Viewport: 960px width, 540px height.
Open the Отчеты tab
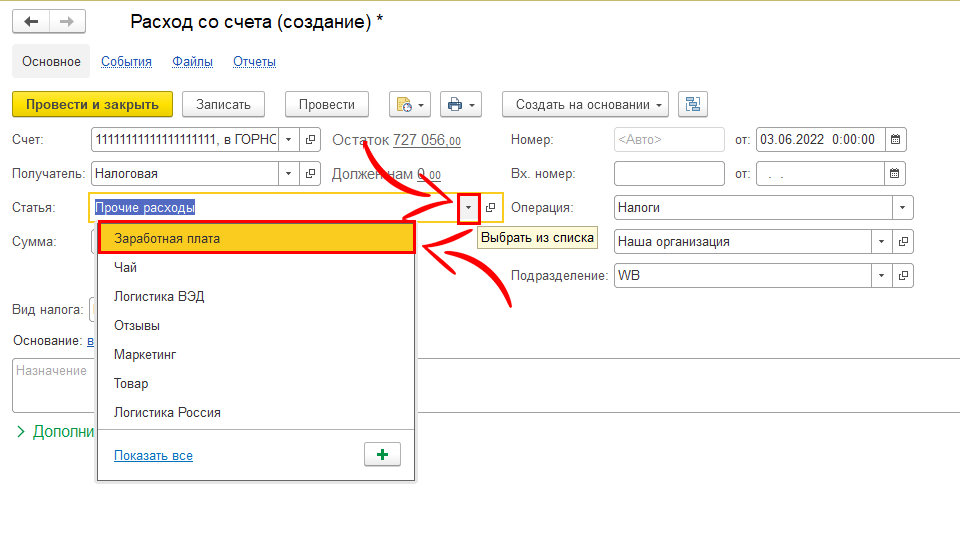click(254, 61)
